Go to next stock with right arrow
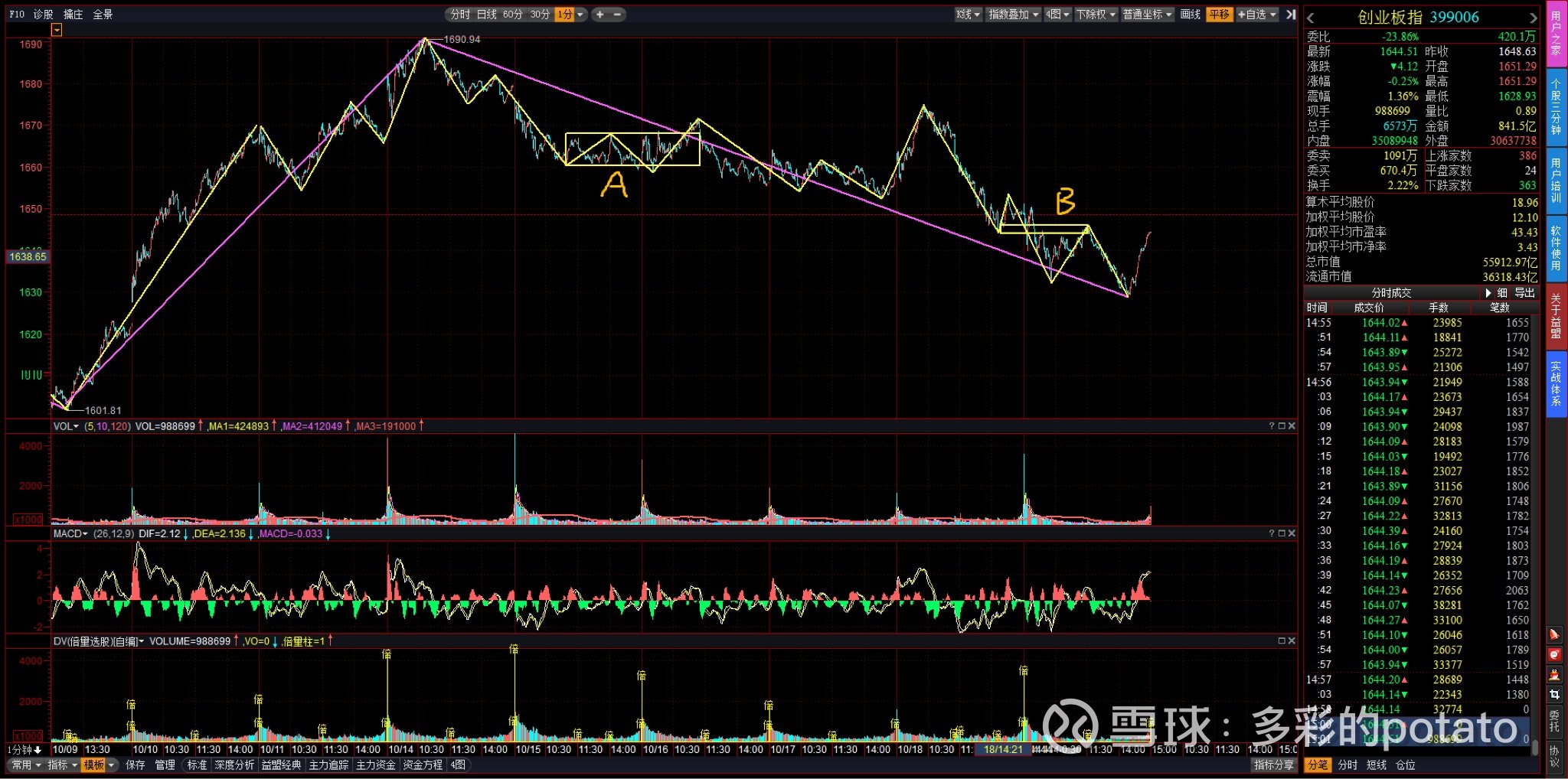This screenshot has width=1568, height=779. tap(1533, 18)
